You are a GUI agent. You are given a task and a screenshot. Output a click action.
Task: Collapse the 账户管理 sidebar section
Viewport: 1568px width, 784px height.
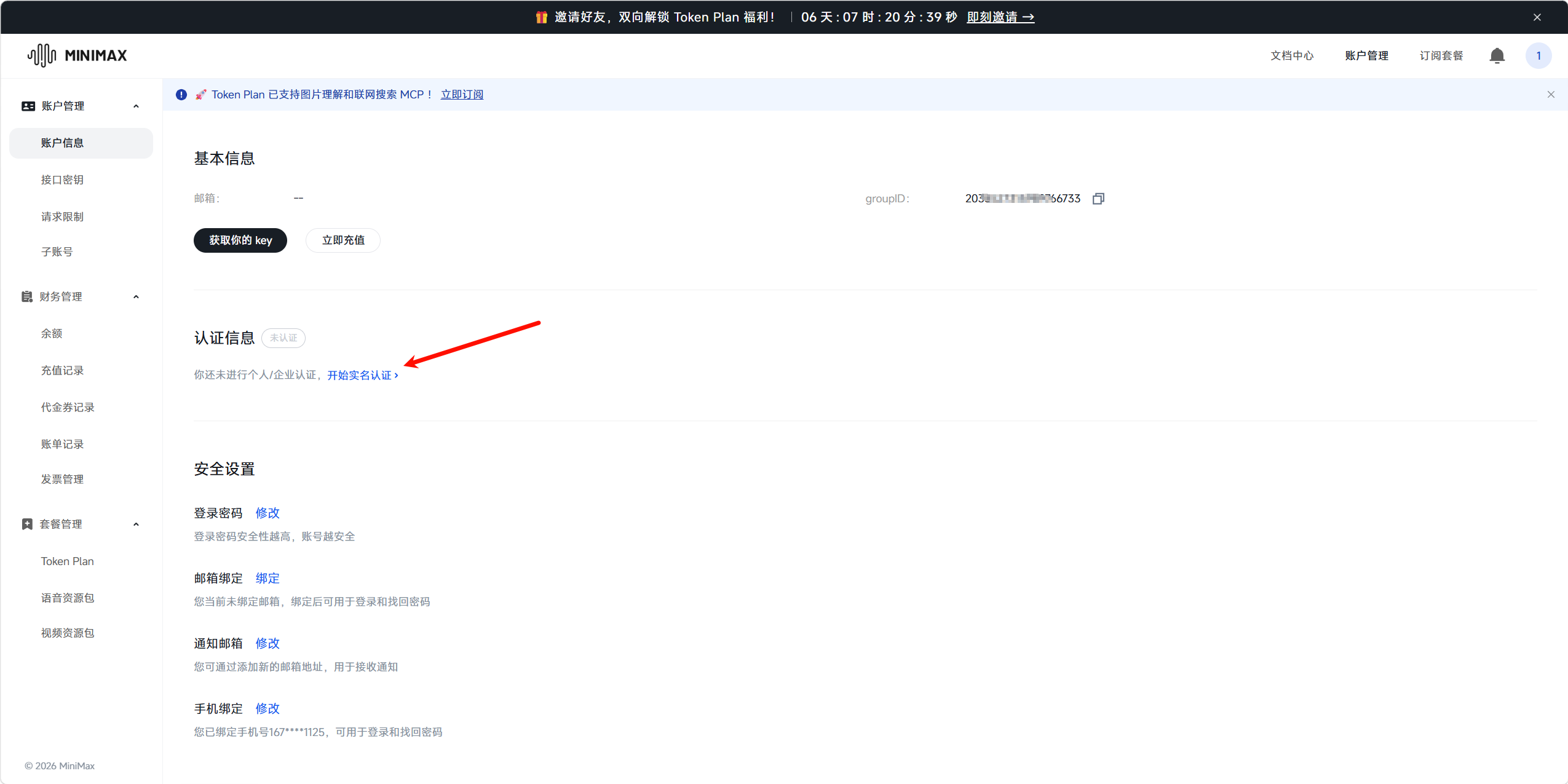coord(136,106)
